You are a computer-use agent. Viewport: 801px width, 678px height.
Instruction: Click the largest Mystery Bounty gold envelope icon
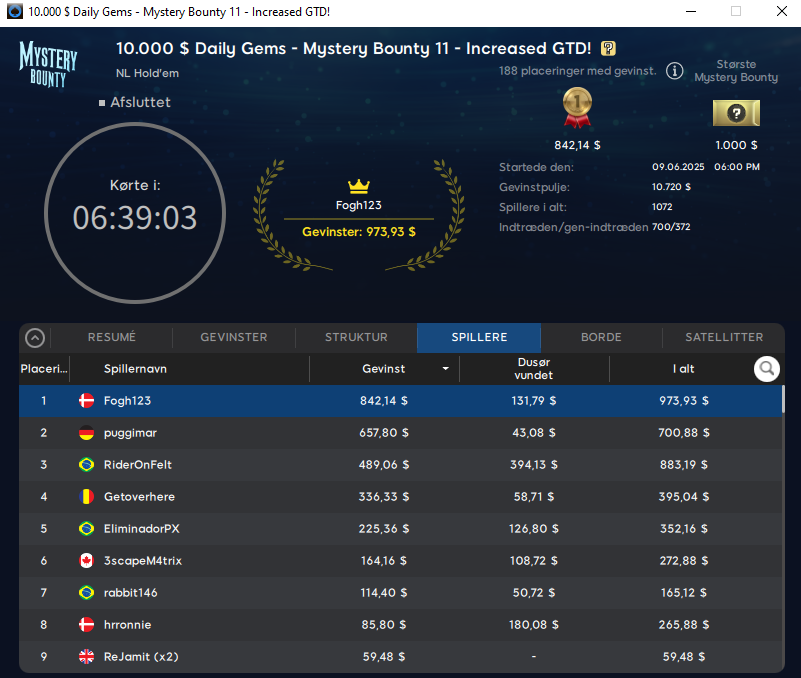(x=736, y=113)
